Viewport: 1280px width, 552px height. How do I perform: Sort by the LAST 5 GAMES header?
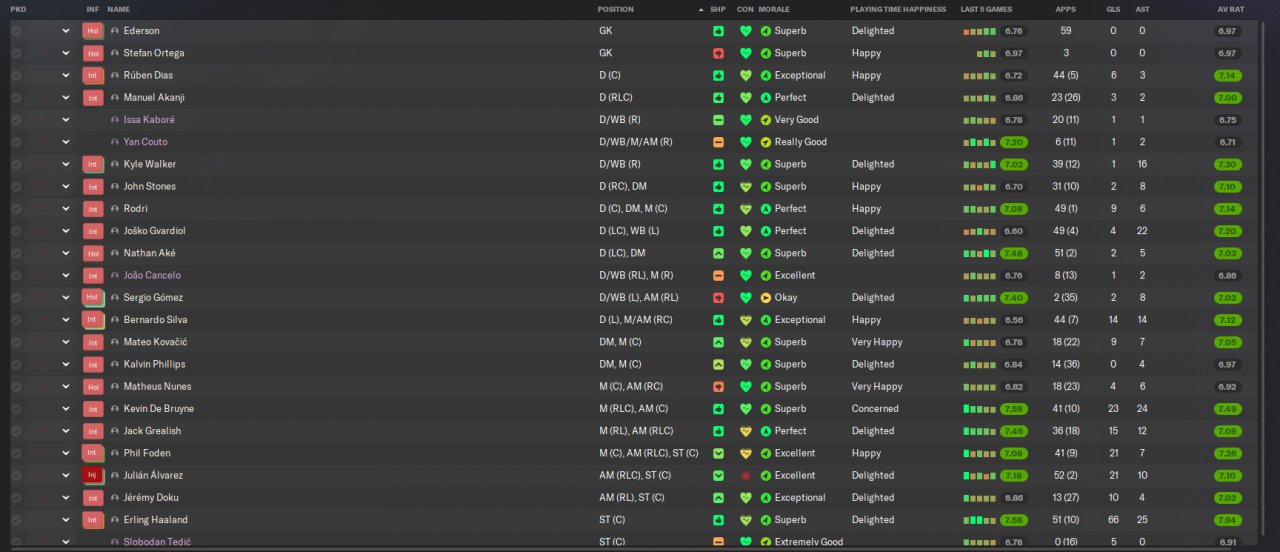[x=986, y=9]
